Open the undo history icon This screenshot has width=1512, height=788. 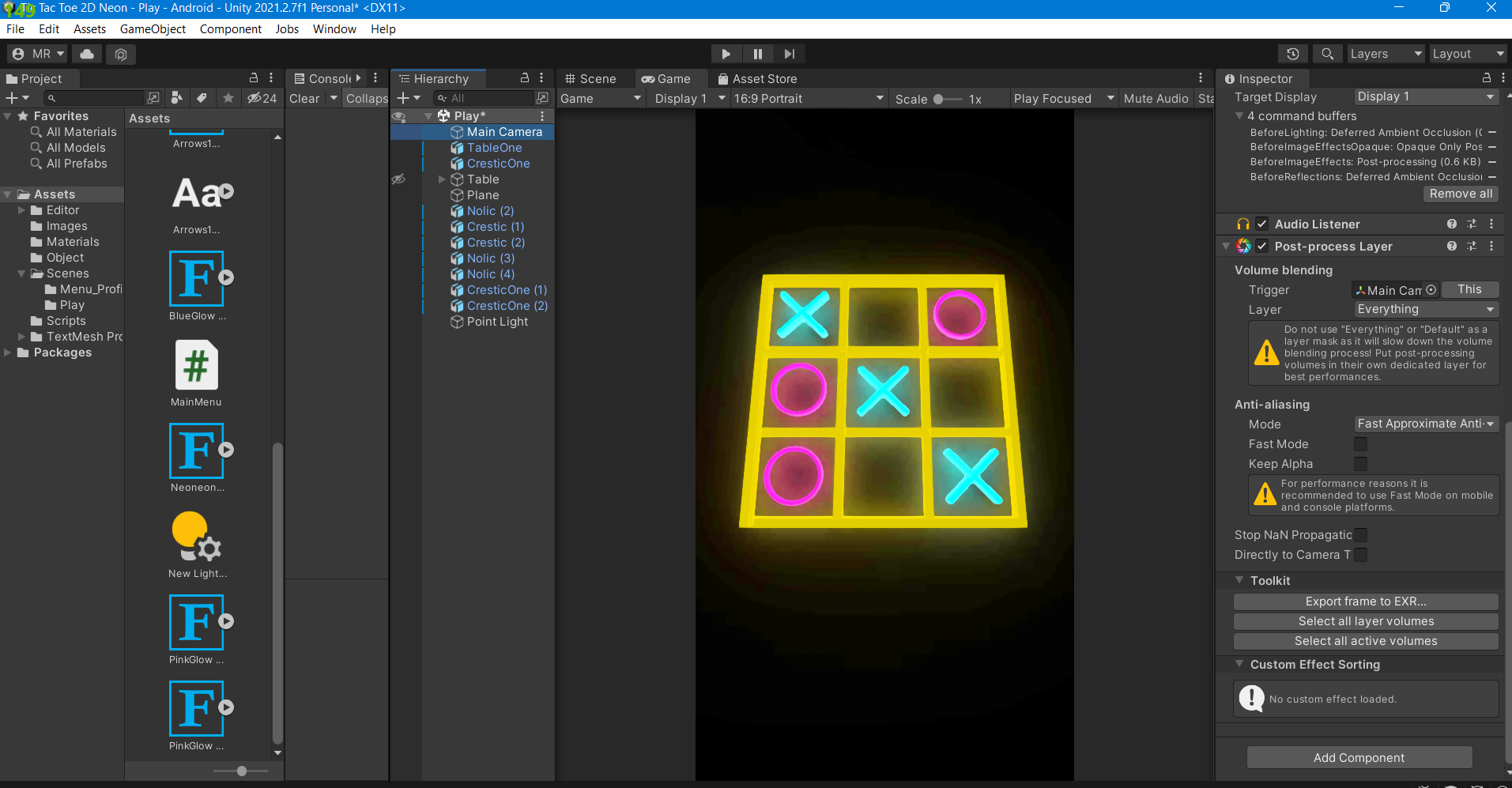click(x=1292, y=54)
